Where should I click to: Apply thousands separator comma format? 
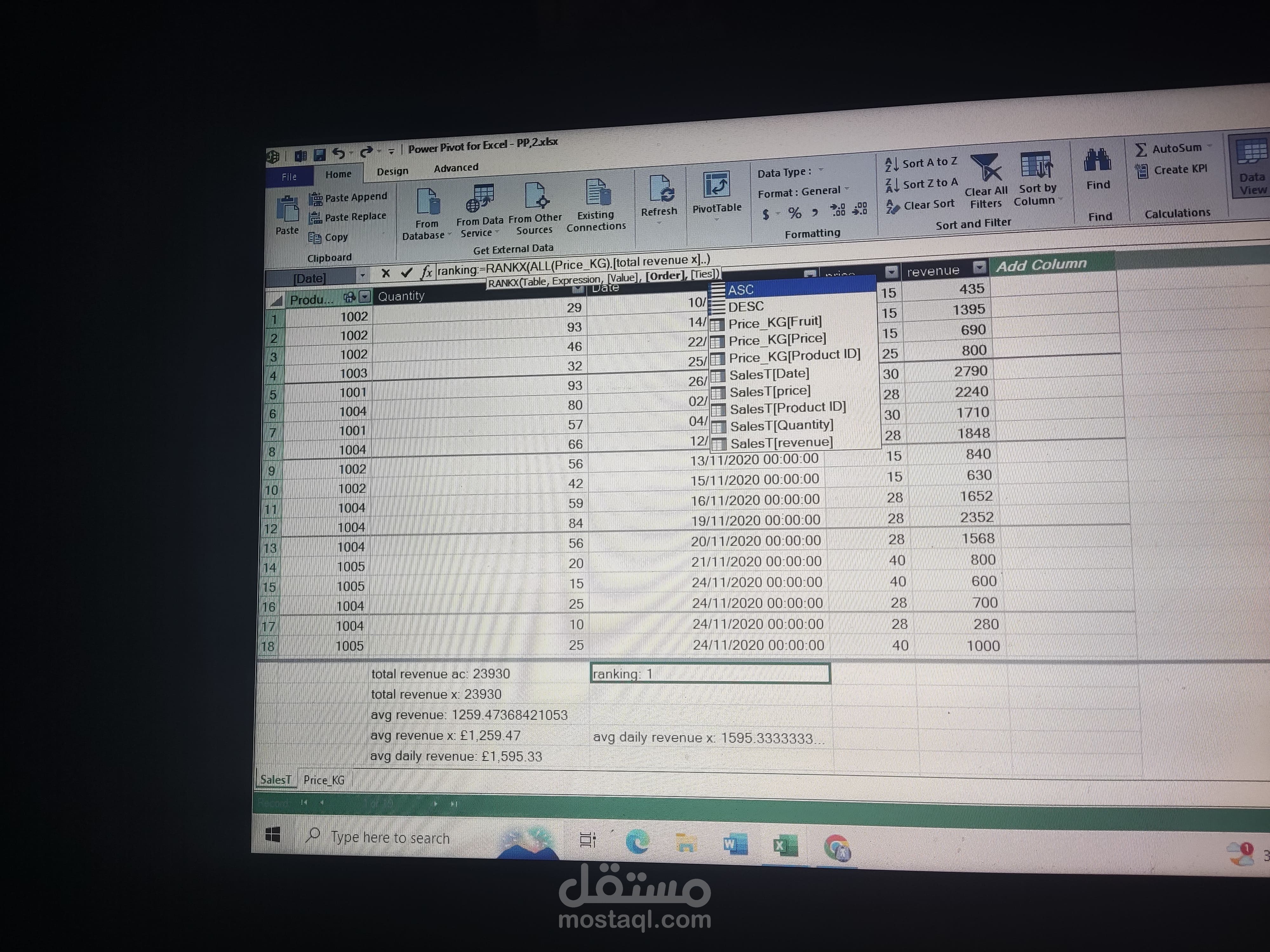coord(815,212)
